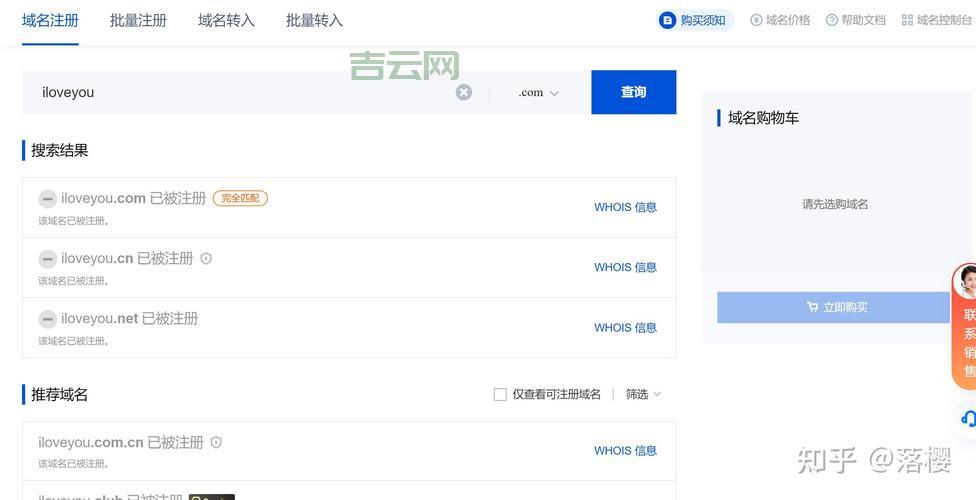Open 域名价格 price page
This screenshot has width=976, height=500.
click(x=780, y=20)
